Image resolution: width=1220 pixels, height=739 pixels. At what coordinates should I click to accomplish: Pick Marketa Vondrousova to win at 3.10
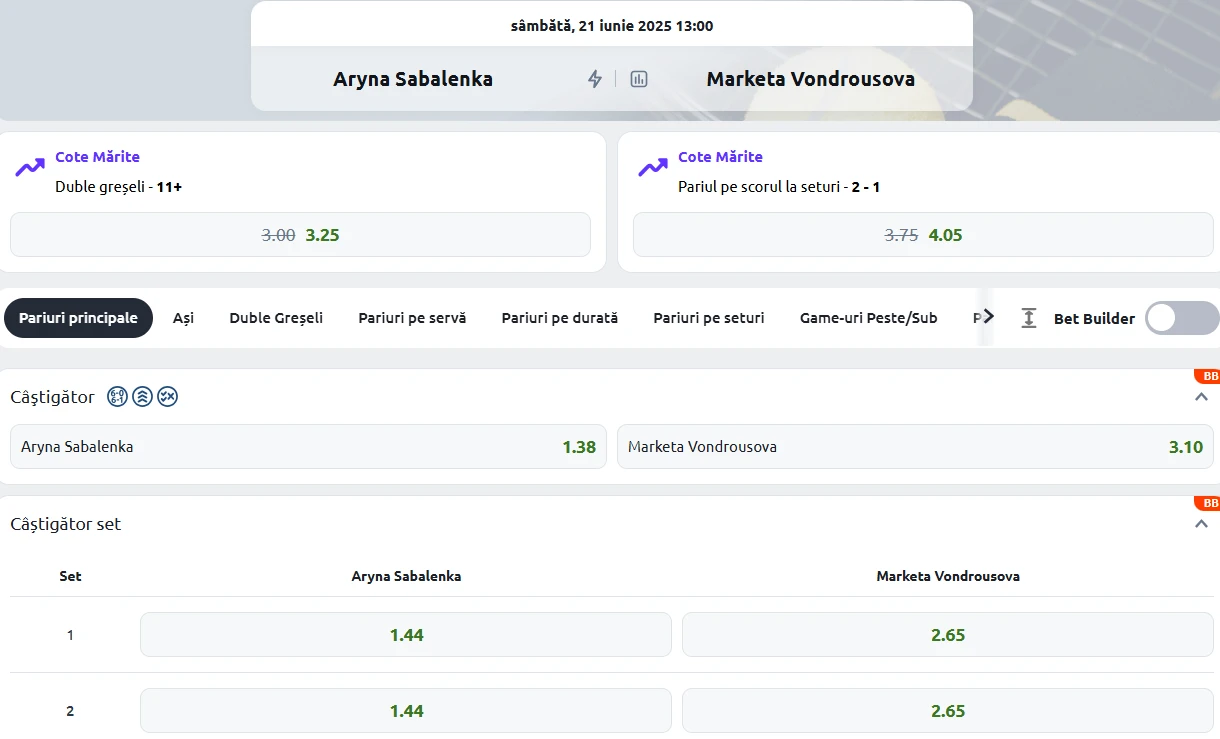tap(916, 447)
